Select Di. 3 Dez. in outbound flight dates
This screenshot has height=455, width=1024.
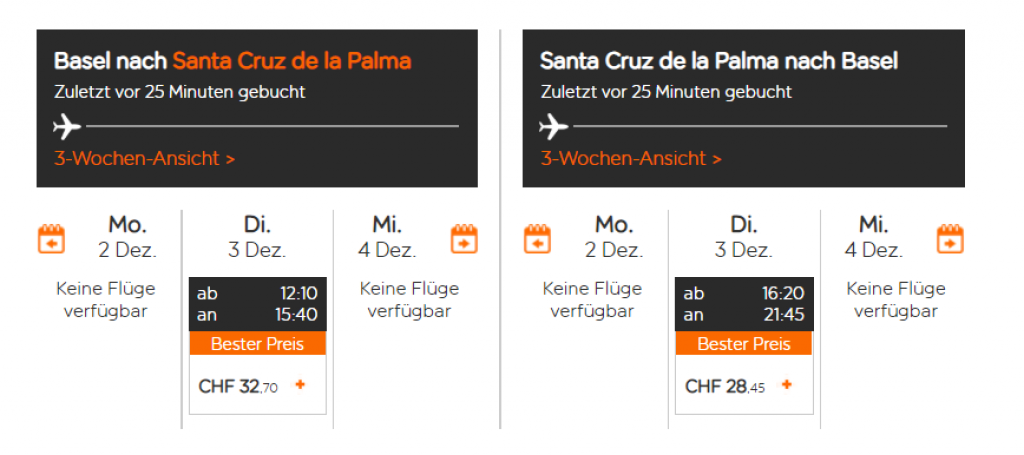258,236
